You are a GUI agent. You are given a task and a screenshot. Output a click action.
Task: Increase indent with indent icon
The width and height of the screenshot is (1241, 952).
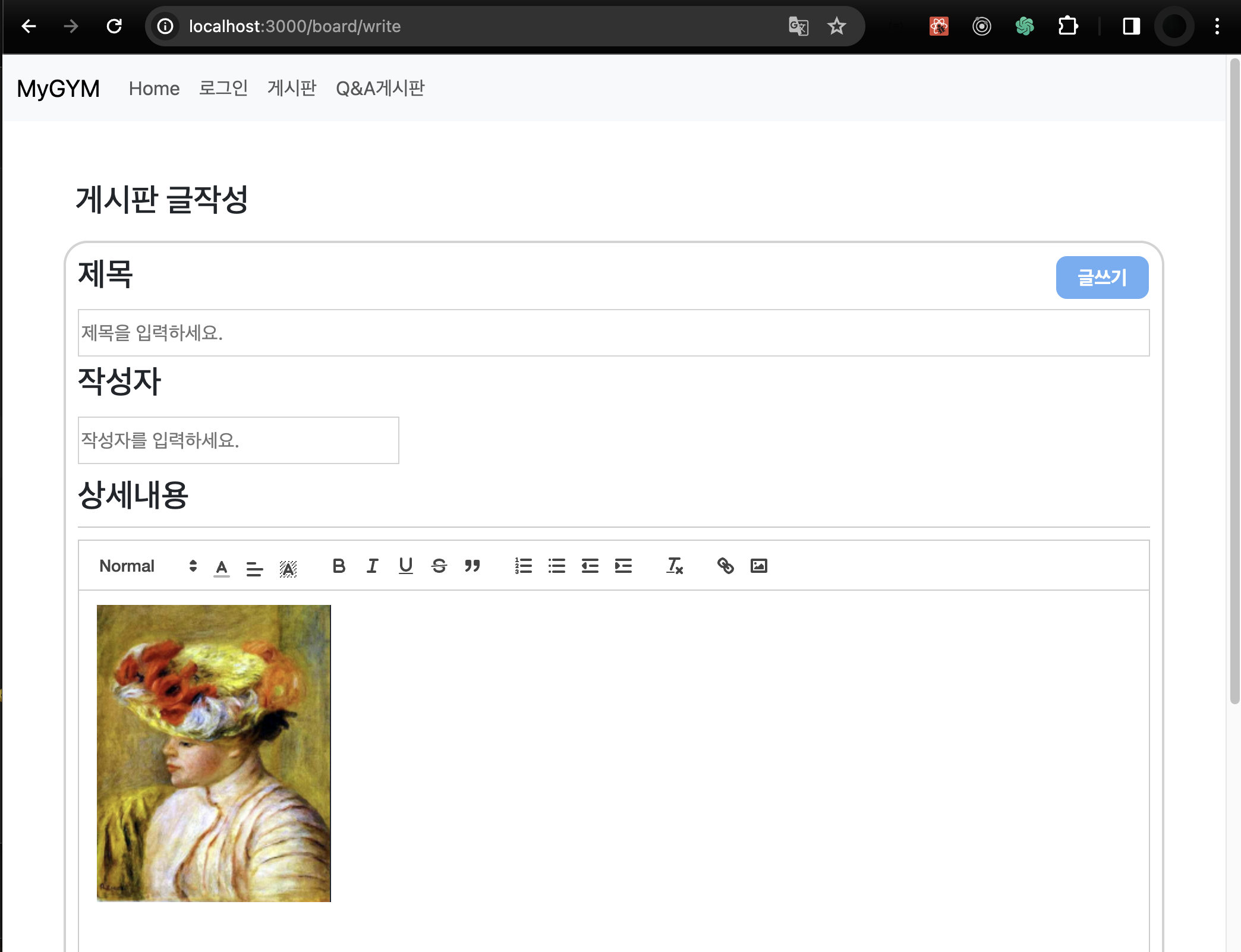click(623, 566)
